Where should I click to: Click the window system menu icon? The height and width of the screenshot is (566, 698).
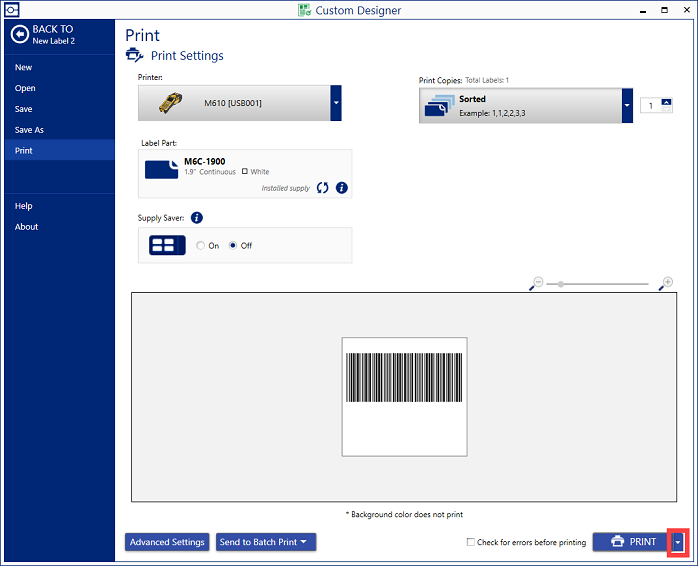point(12,9)
